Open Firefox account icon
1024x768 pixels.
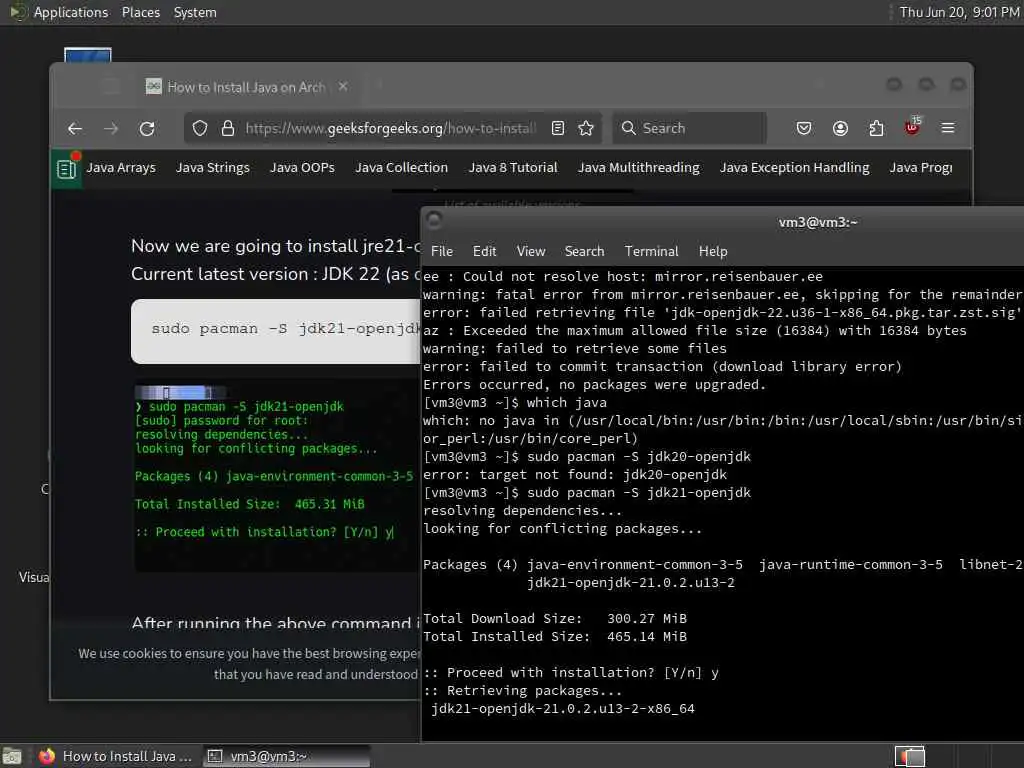[x=840, y=128]
